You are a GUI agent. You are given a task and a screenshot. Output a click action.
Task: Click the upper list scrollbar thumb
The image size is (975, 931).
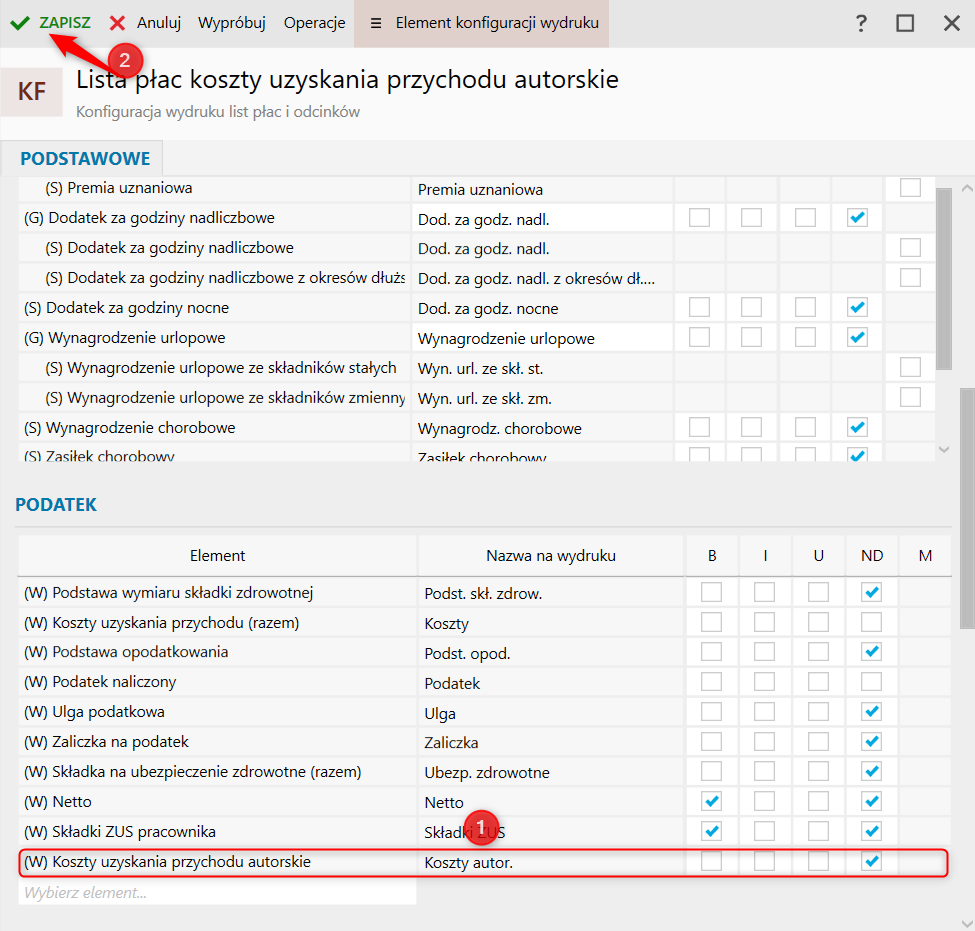coord(943,279)
